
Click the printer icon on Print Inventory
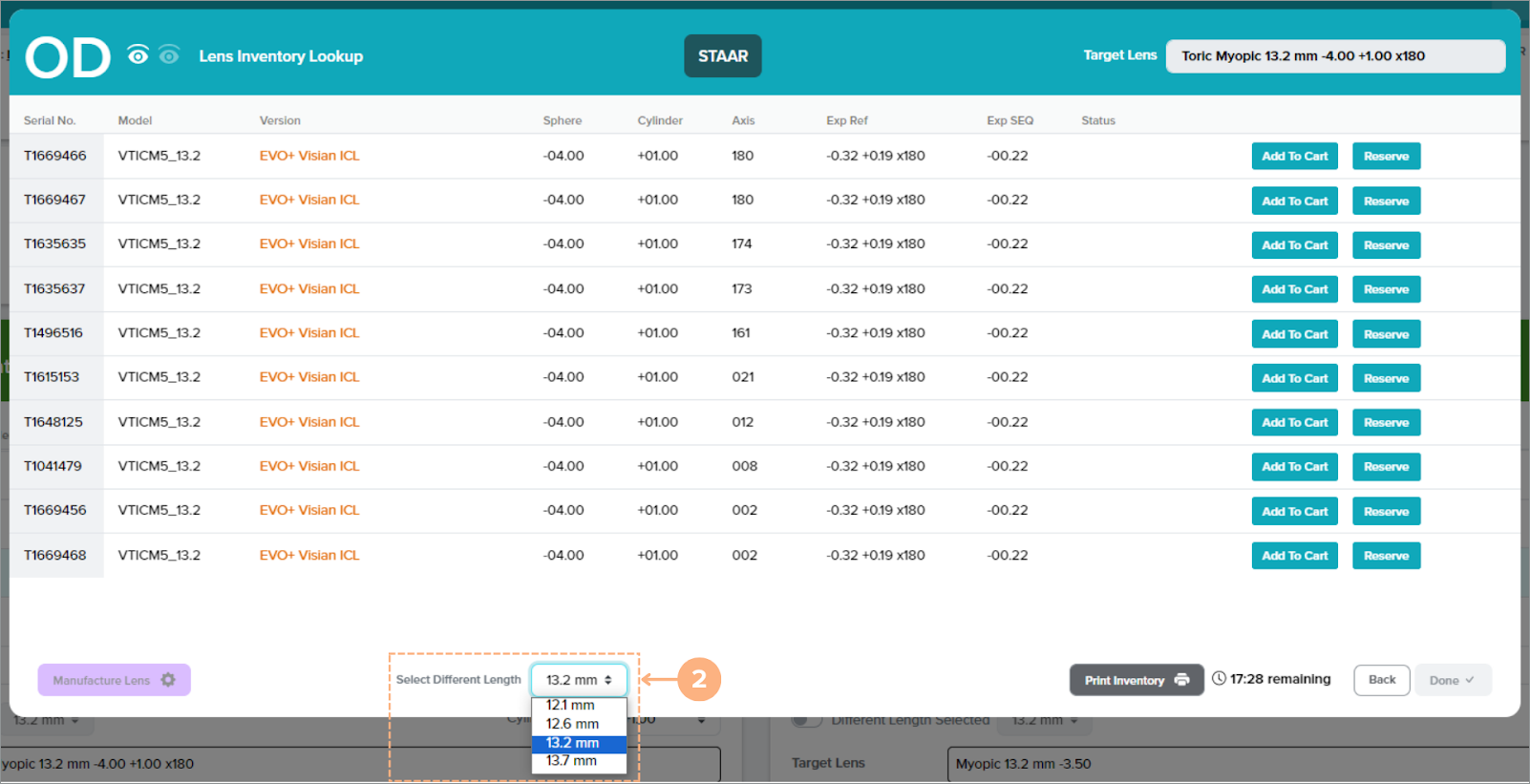1181,680
